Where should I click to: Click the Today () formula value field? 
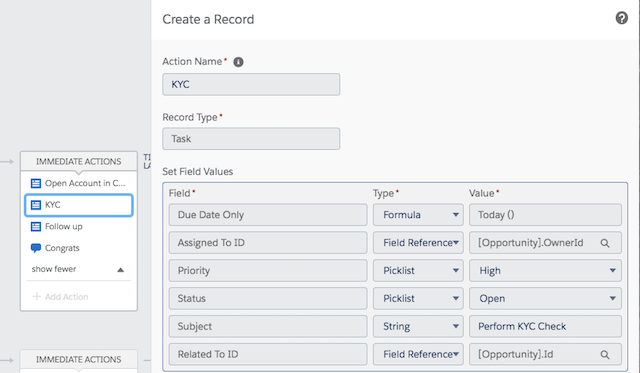click(x=545, y=215)
